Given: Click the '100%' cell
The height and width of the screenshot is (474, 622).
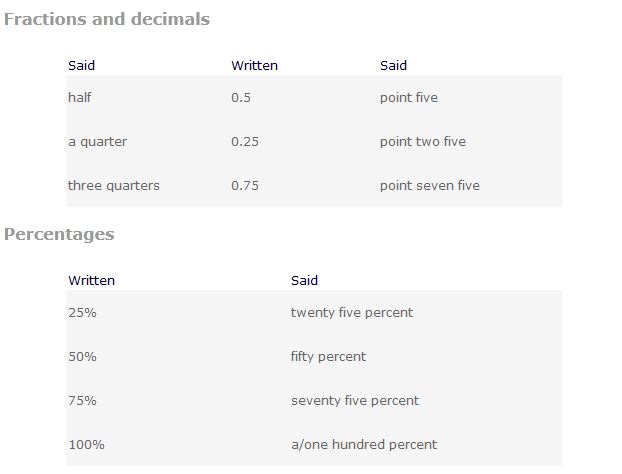Looking at the screenshot, I should 86,444.
